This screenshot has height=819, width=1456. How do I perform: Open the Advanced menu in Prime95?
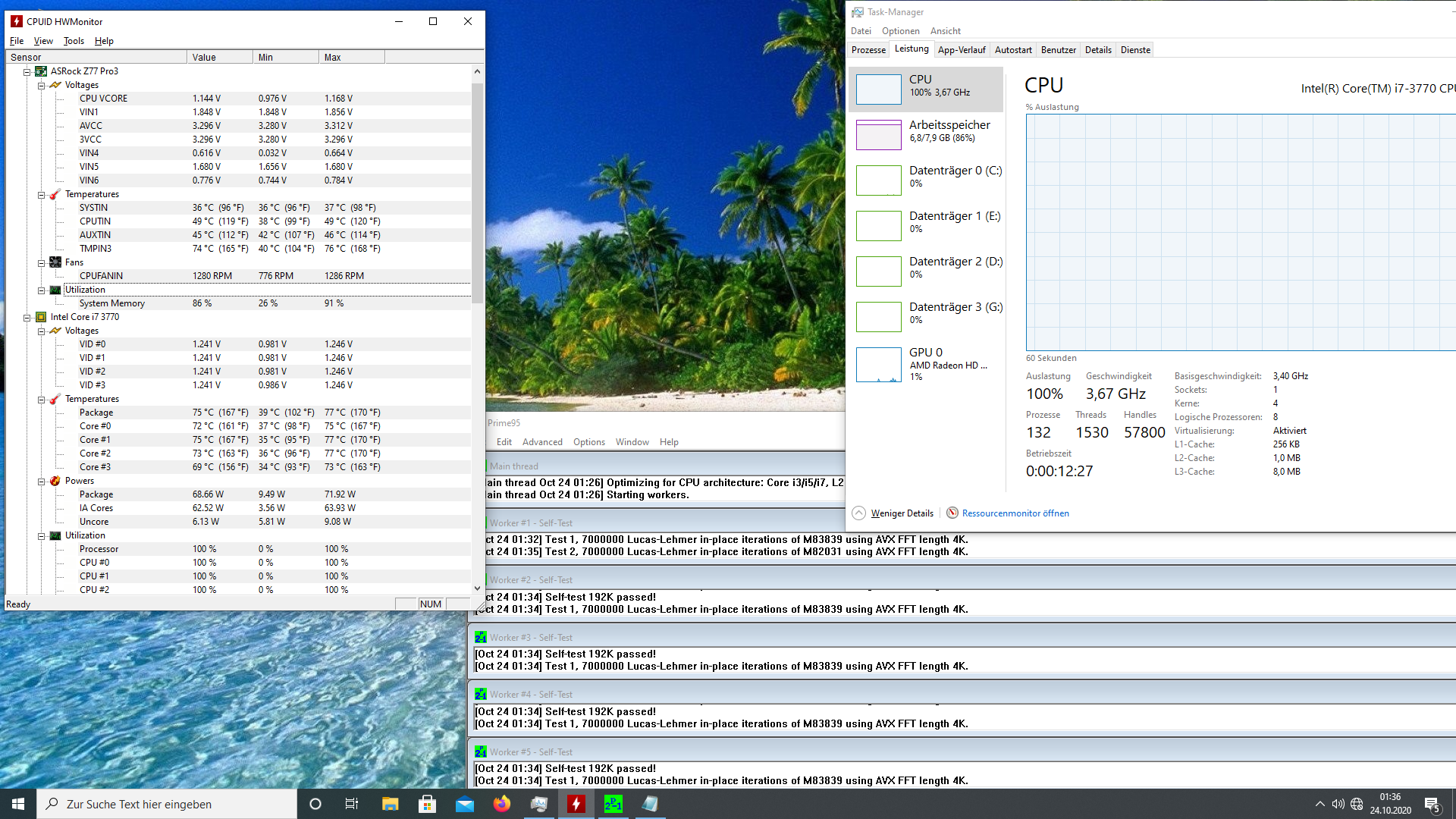click(x=542, y=442)
